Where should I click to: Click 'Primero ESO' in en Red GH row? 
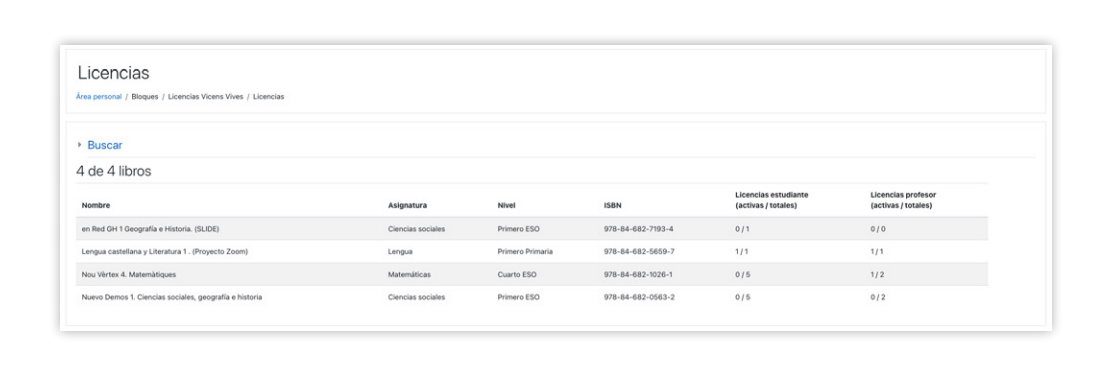[x=518, y=229]
